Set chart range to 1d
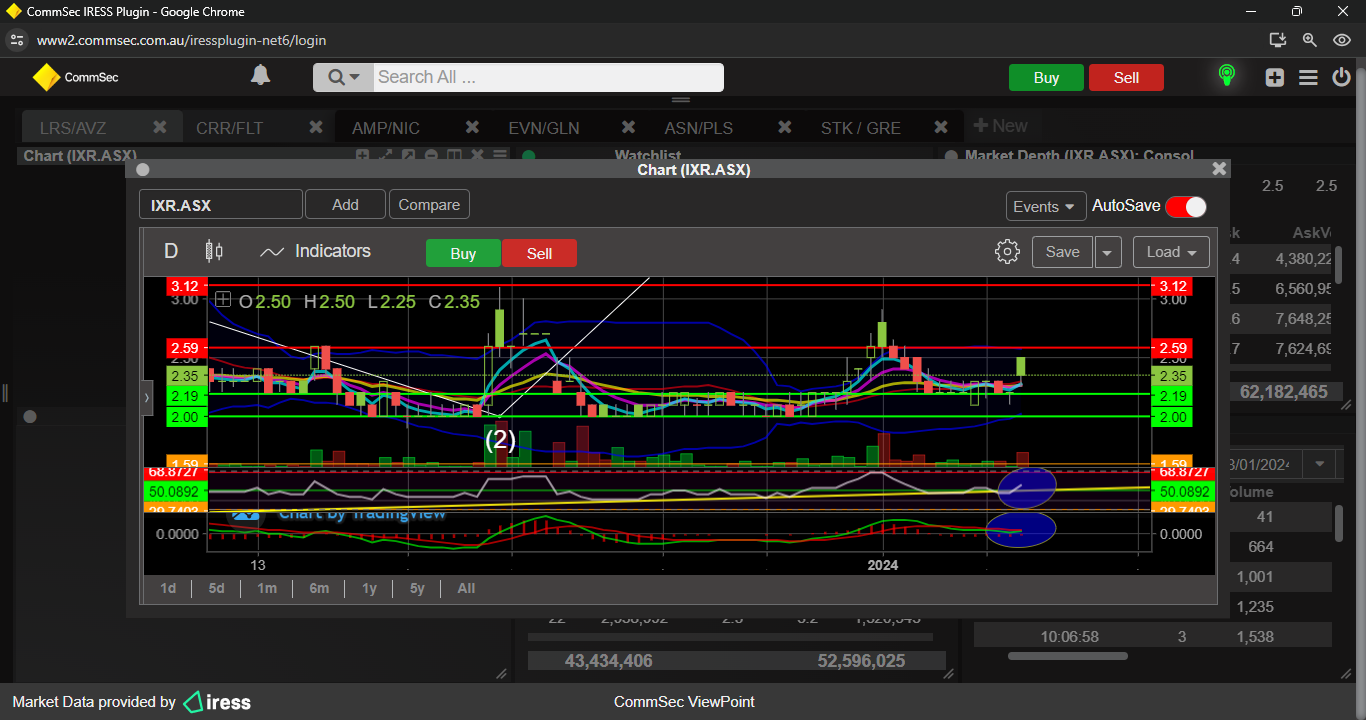This screenshot has width=1366, height=720. point(168,588)
